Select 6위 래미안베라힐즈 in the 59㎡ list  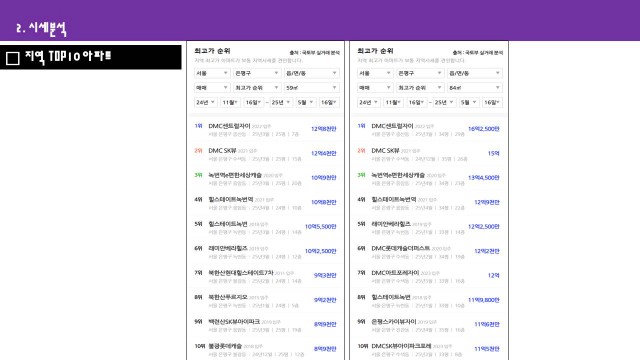click(266, 252)
